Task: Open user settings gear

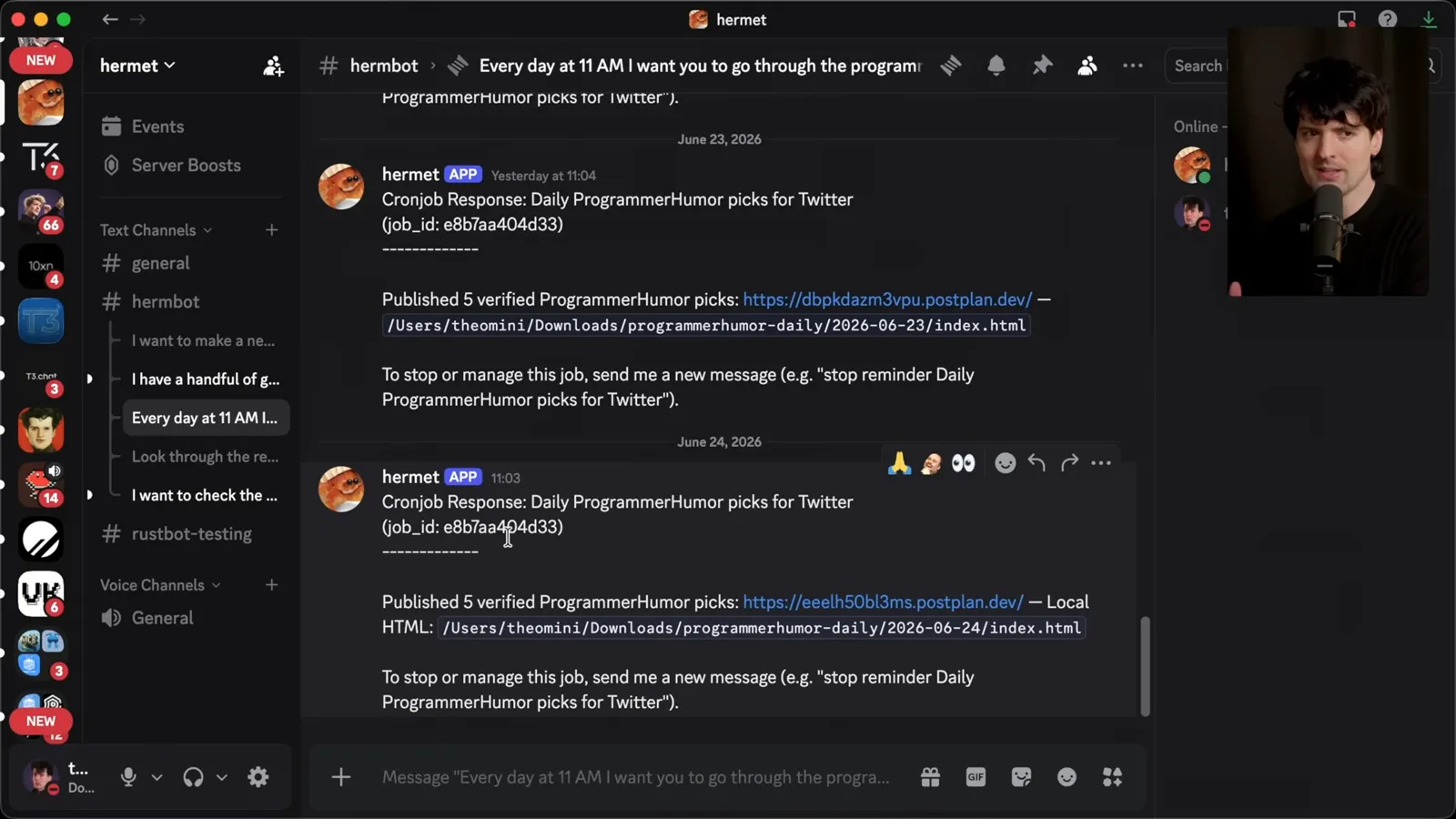Action: coord(258,777)
